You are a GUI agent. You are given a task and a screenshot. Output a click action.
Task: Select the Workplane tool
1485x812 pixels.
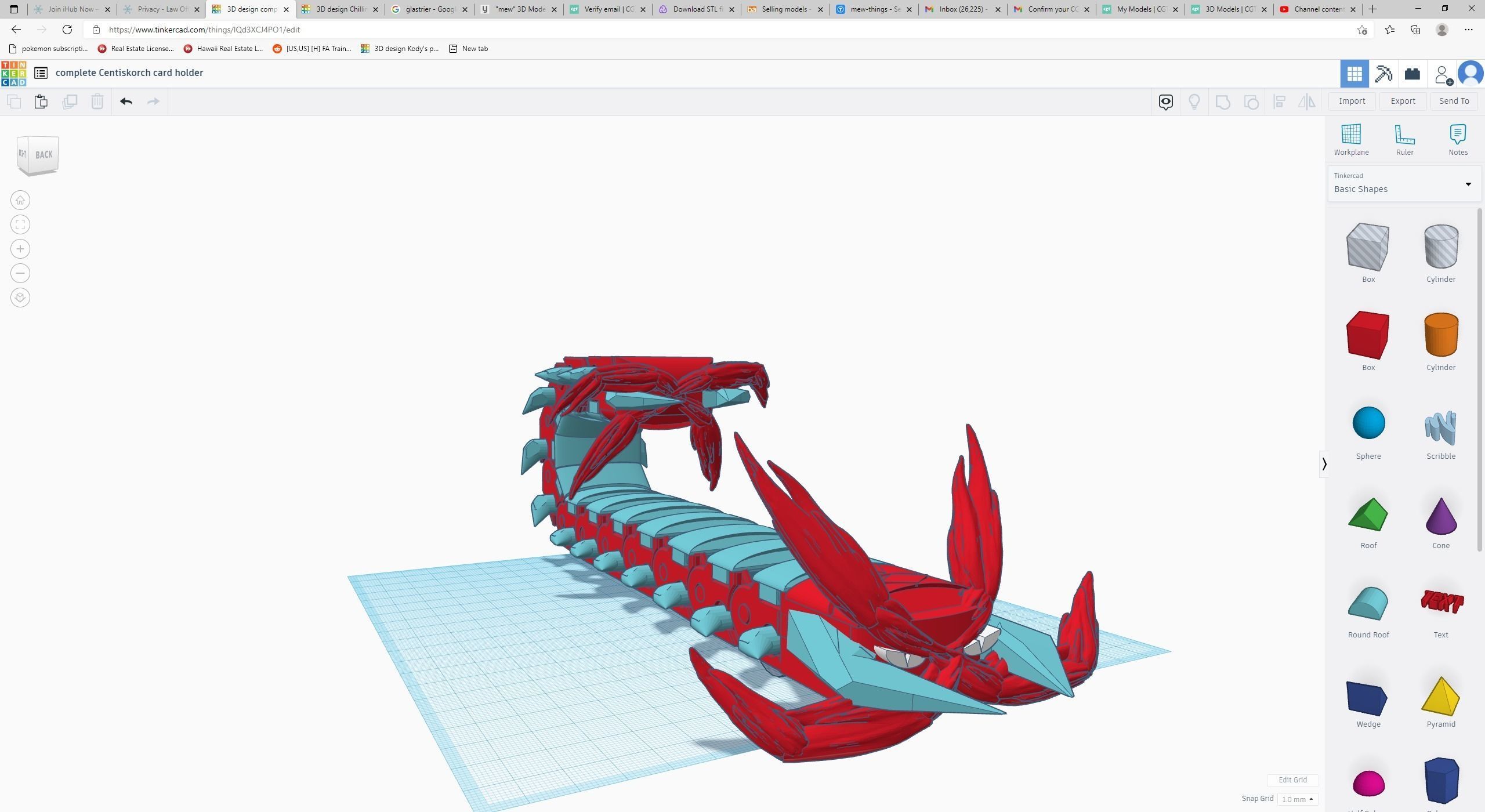tap(1351, 140)
